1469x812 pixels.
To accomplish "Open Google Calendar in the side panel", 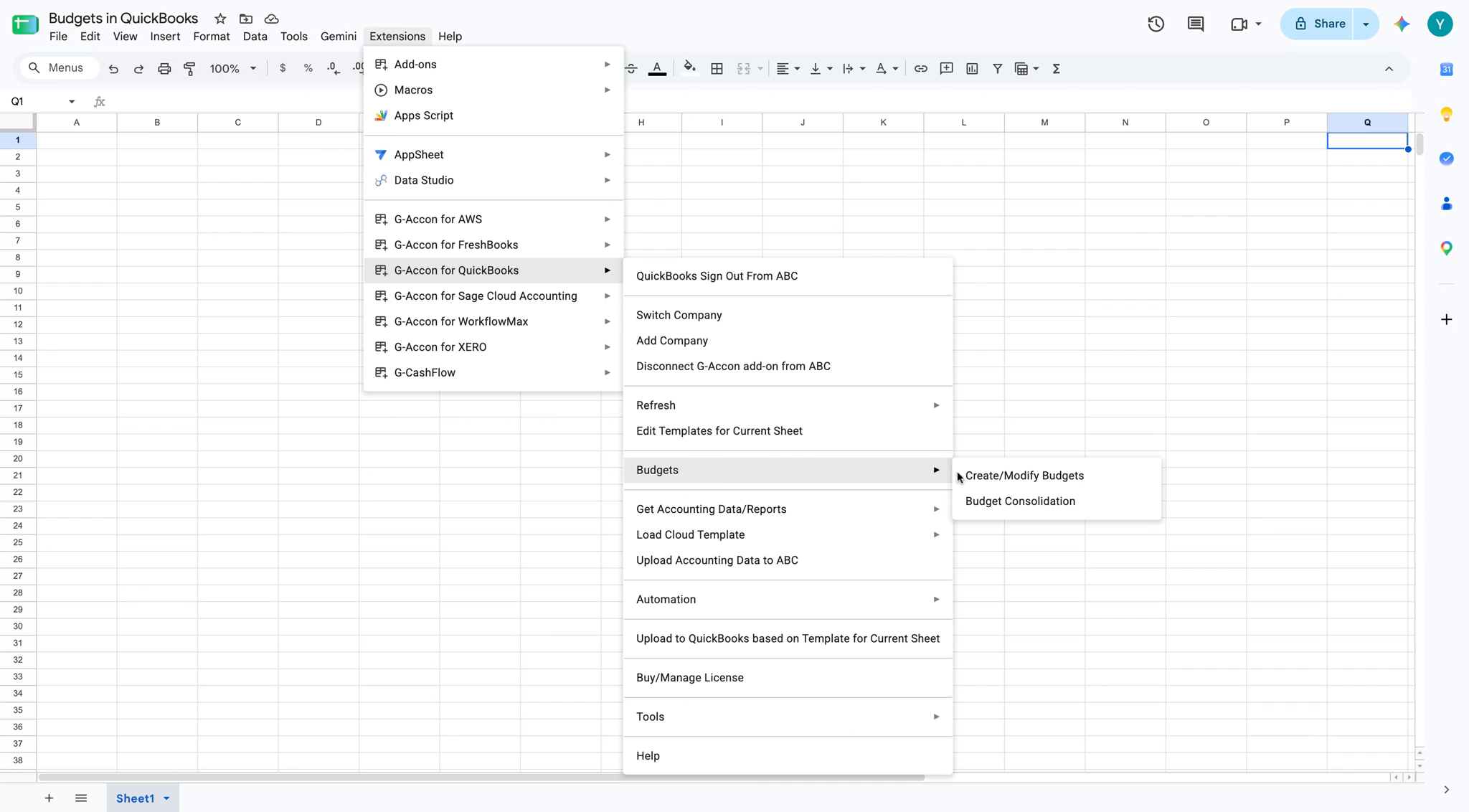I will click(x=1446, y=69).
